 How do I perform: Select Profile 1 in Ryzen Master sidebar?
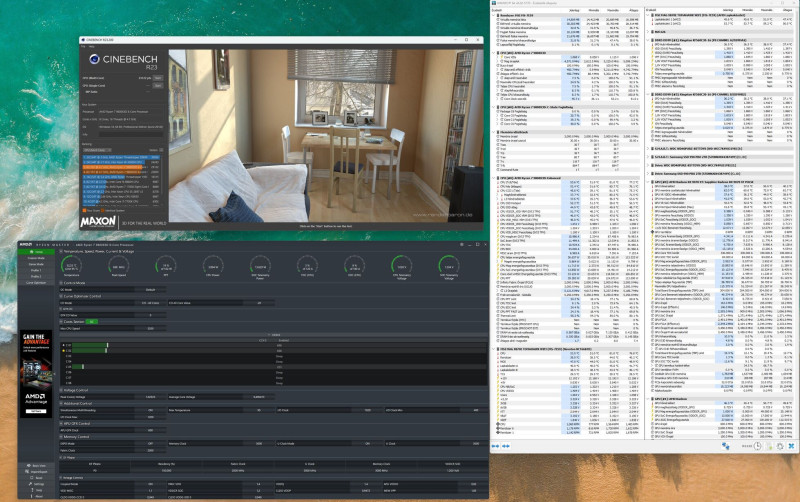(36, 270)
